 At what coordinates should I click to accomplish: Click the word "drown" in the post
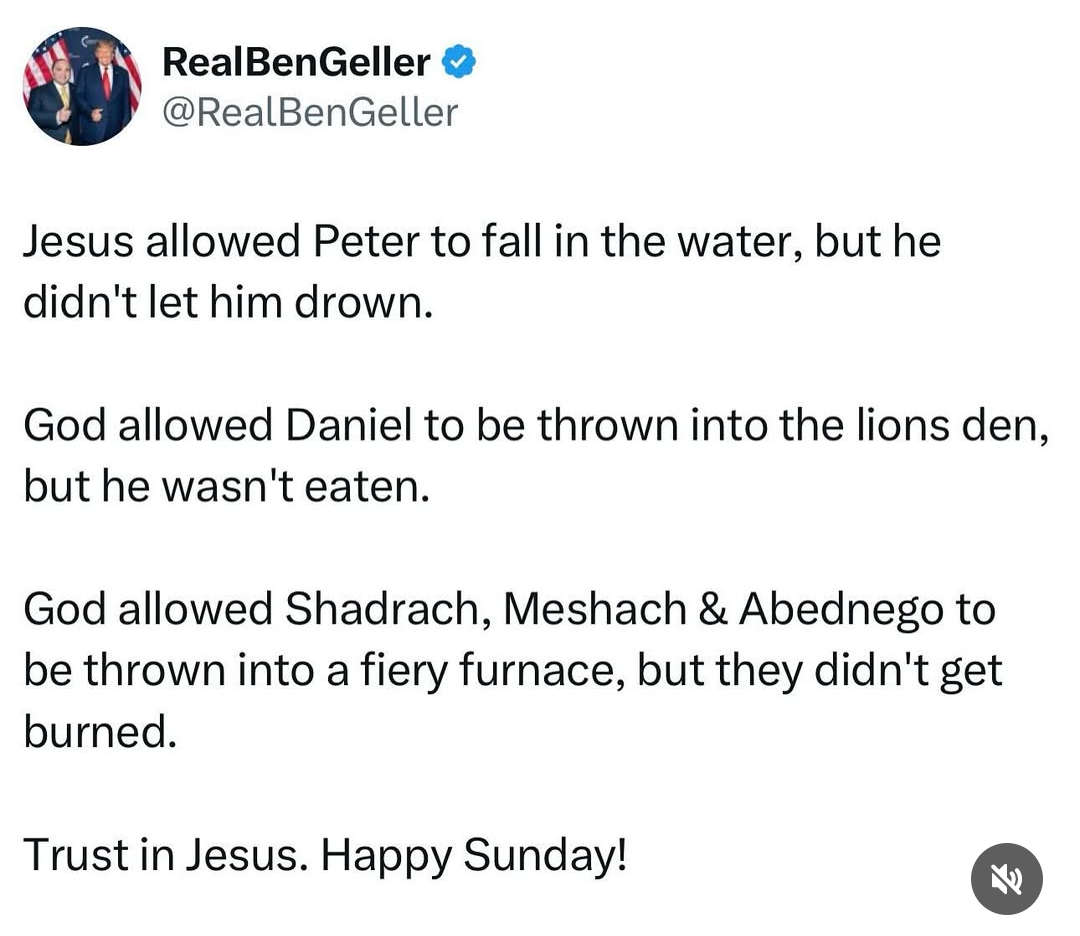tap(362, 303)
